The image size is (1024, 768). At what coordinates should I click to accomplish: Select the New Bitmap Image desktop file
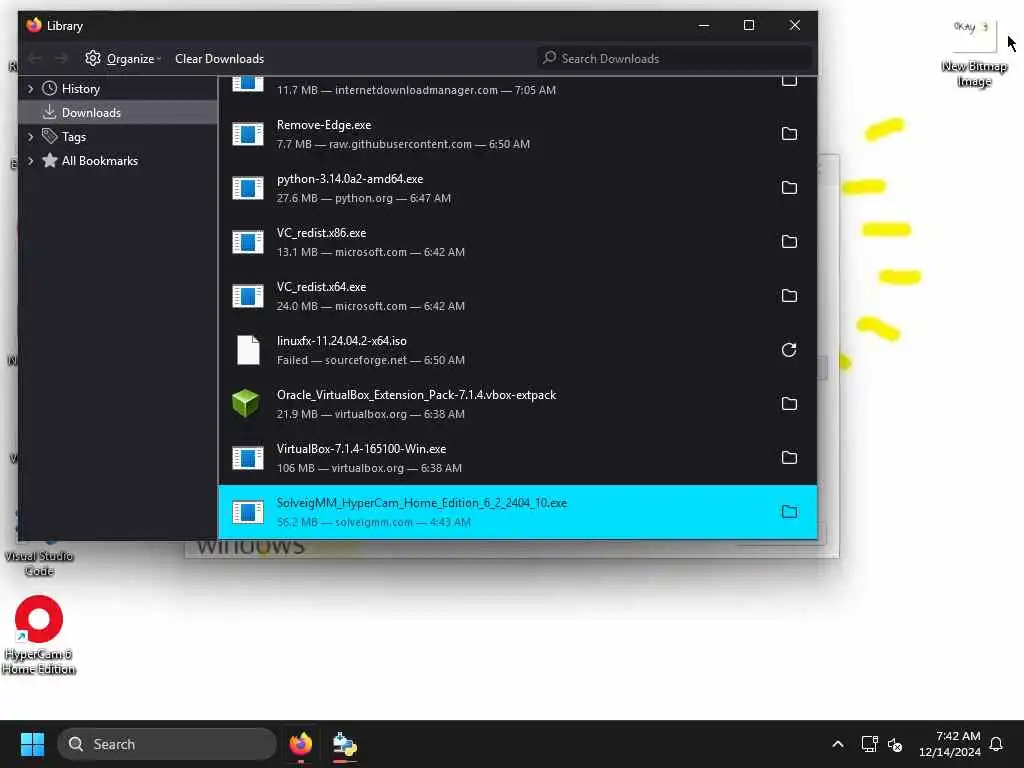pyautogui.click(x=974, y=54)
